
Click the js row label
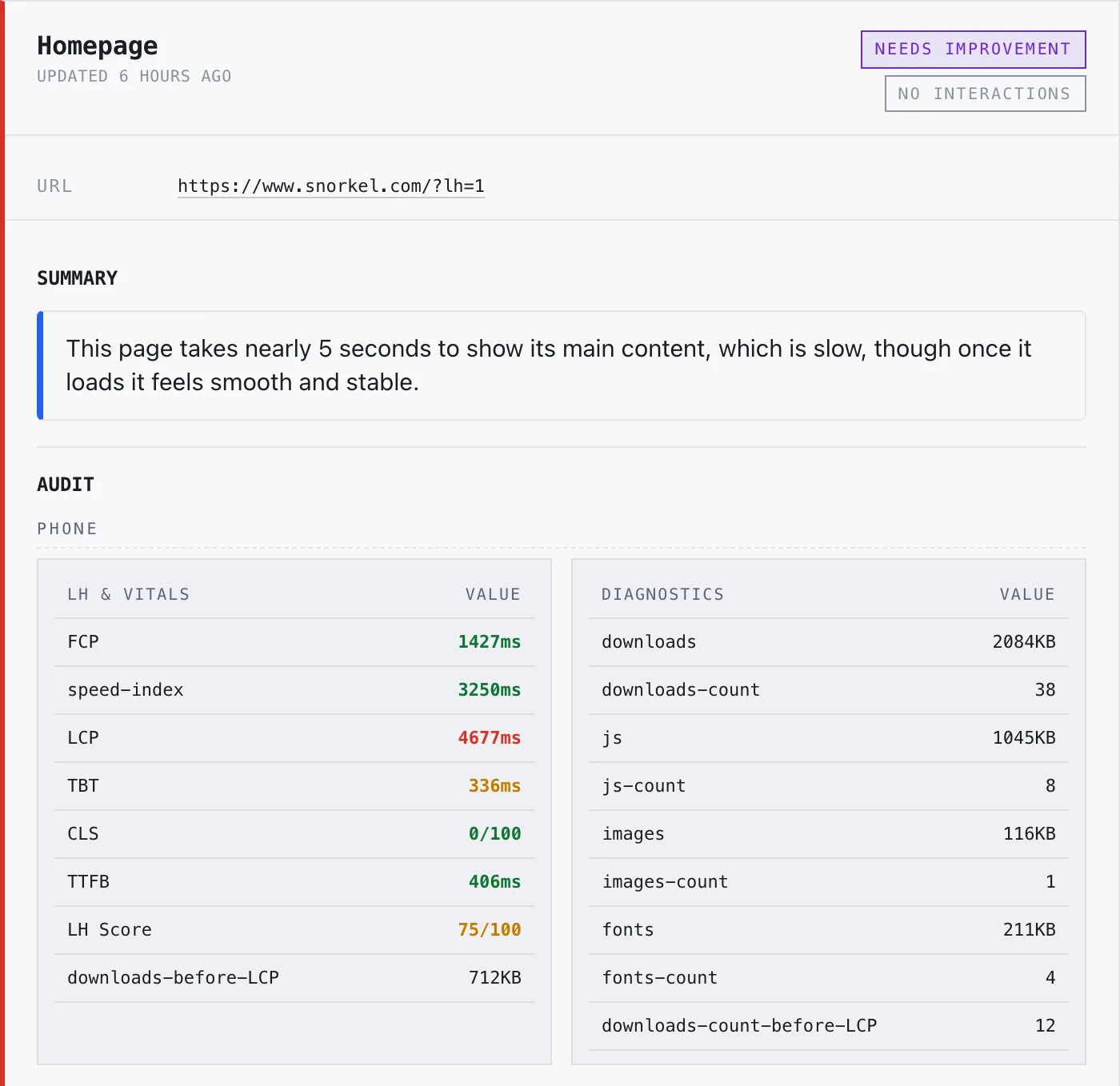click(612, 738)
